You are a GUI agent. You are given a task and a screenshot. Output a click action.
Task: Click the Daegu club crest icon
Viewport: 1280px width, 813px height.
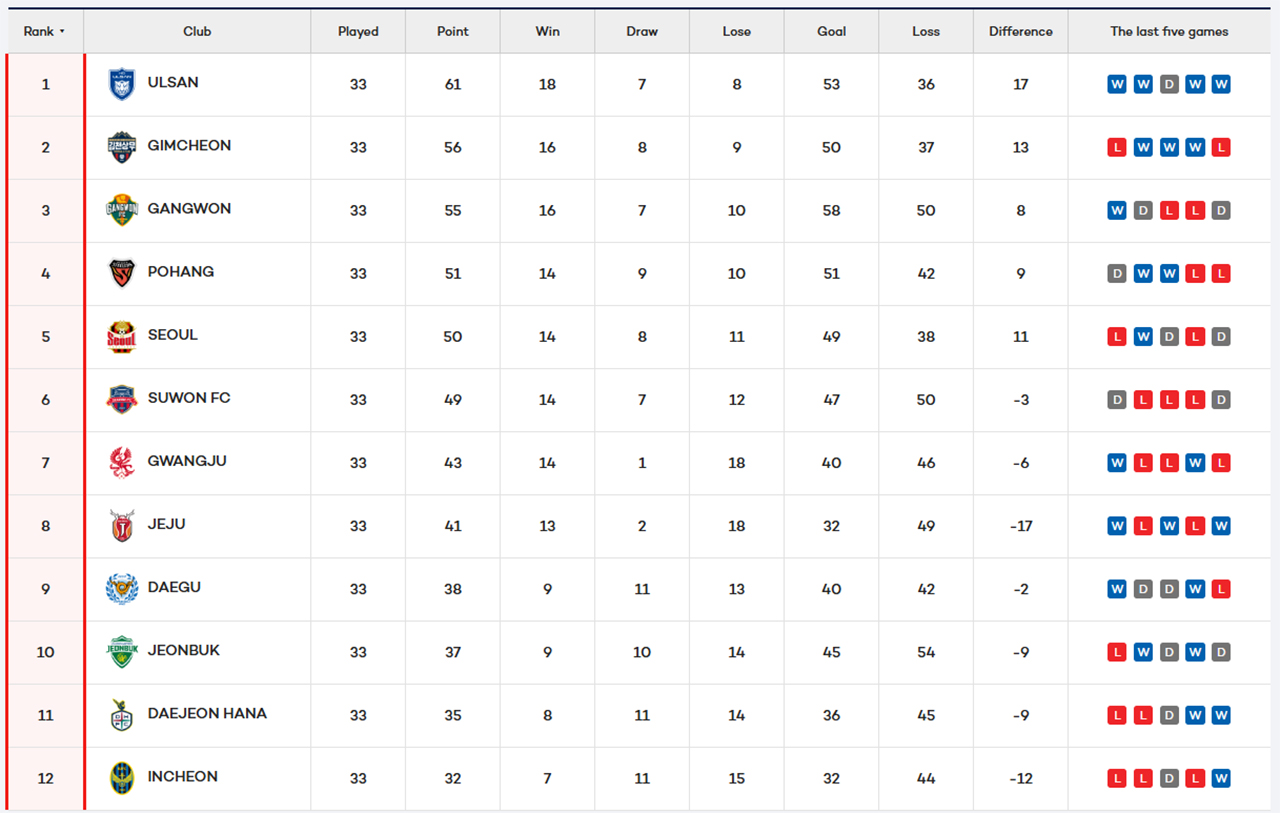click(122, 588)
